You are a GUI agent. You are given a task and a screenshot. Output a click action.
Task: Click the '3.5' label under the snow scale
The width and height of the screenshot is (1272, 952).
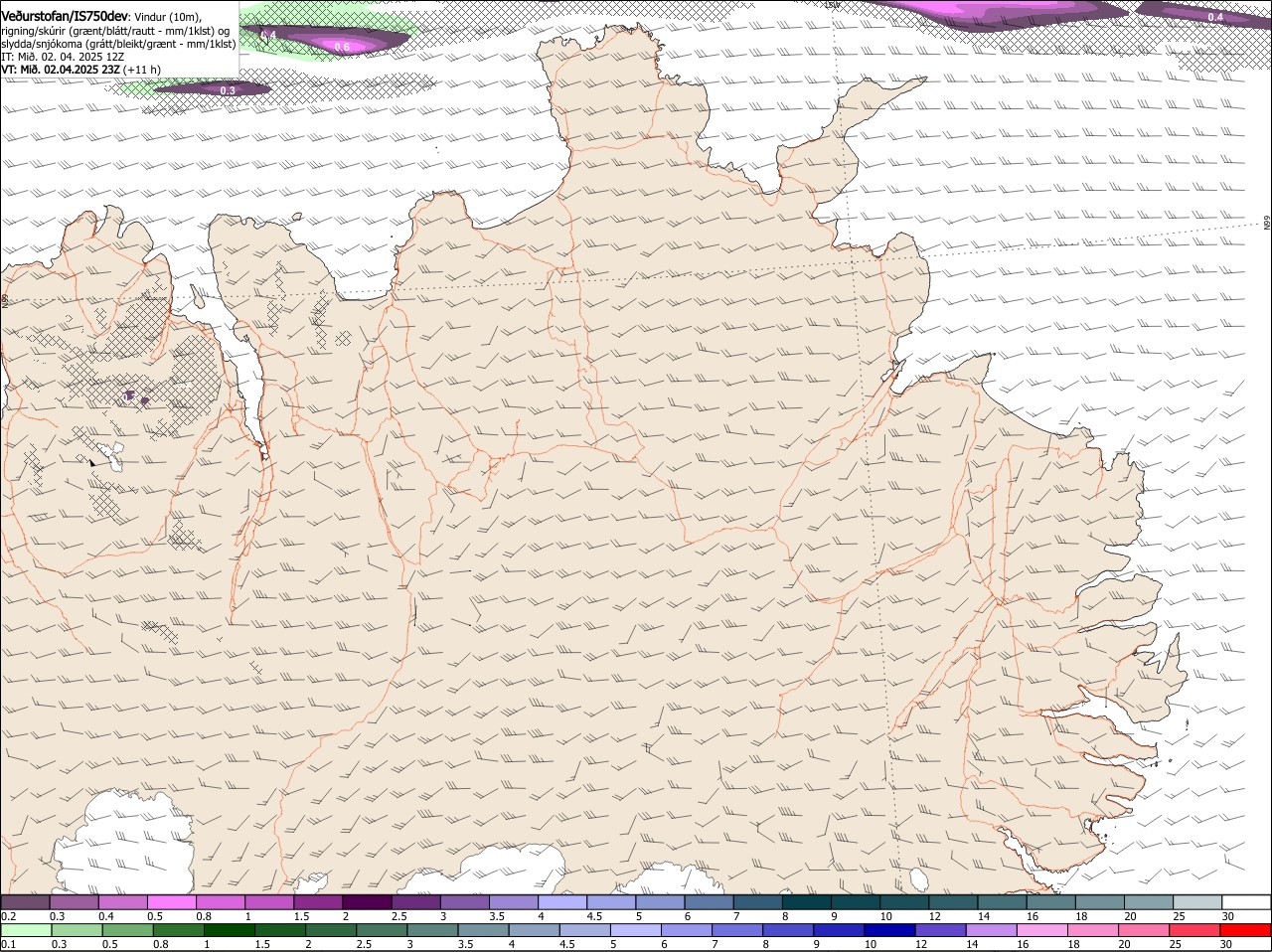click(x=497, y=915)
